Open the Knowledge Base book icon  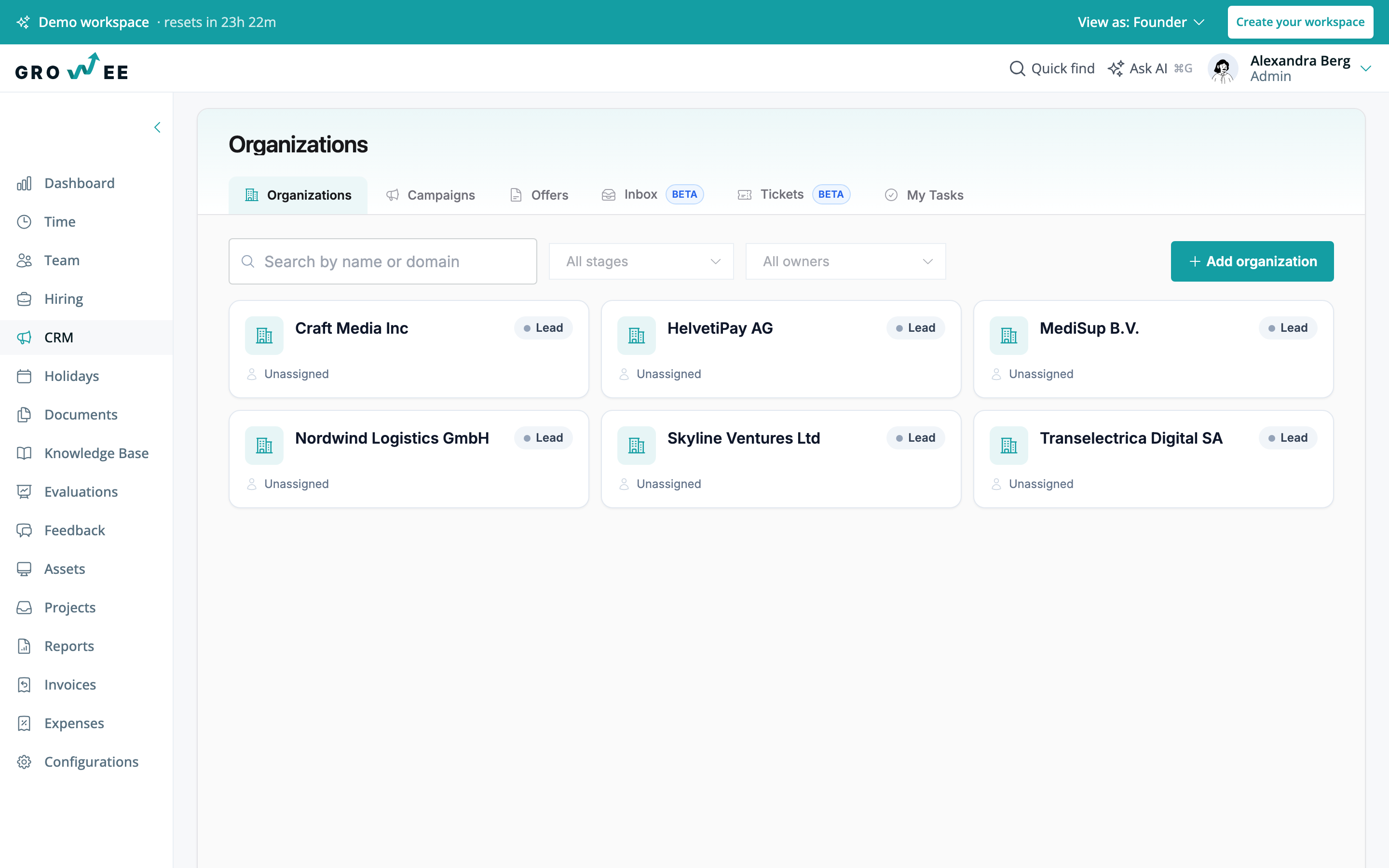(24, 453)
